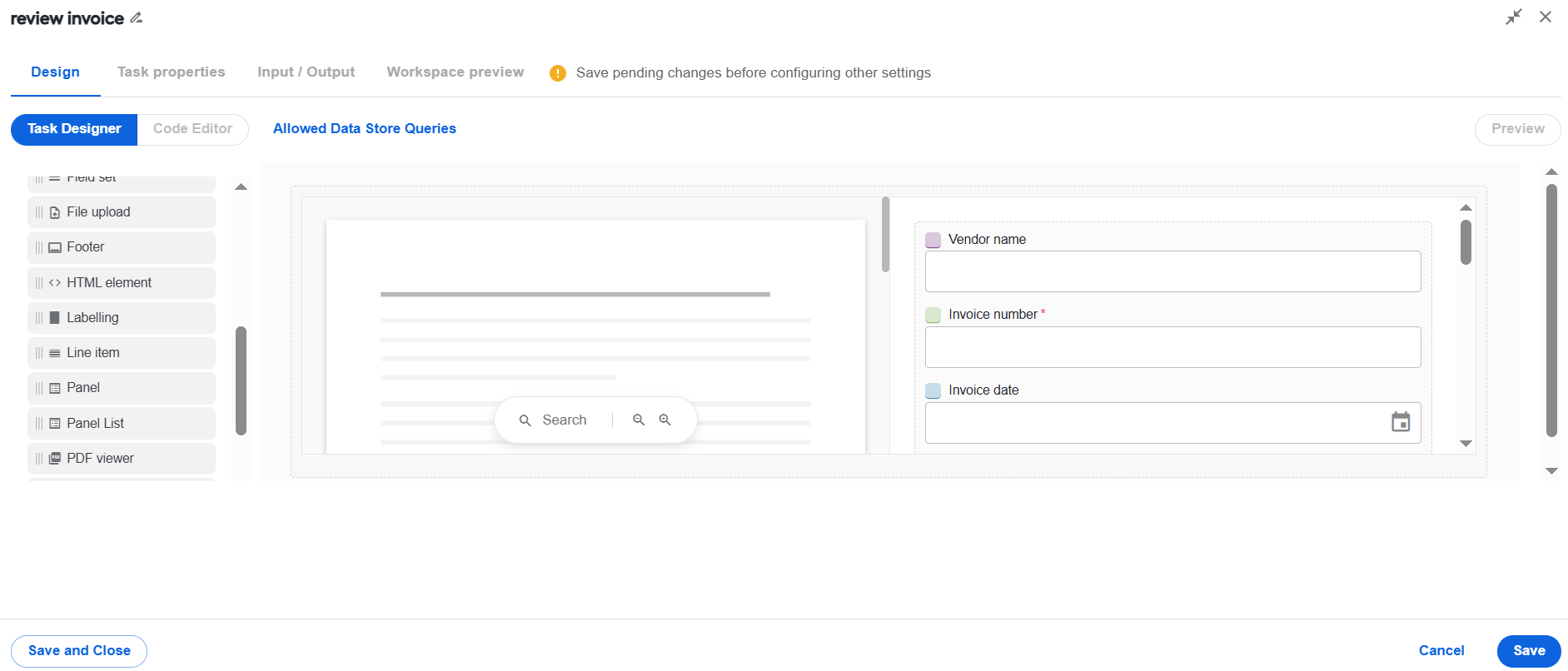Select the PDF viewer component

pos(122,459)
